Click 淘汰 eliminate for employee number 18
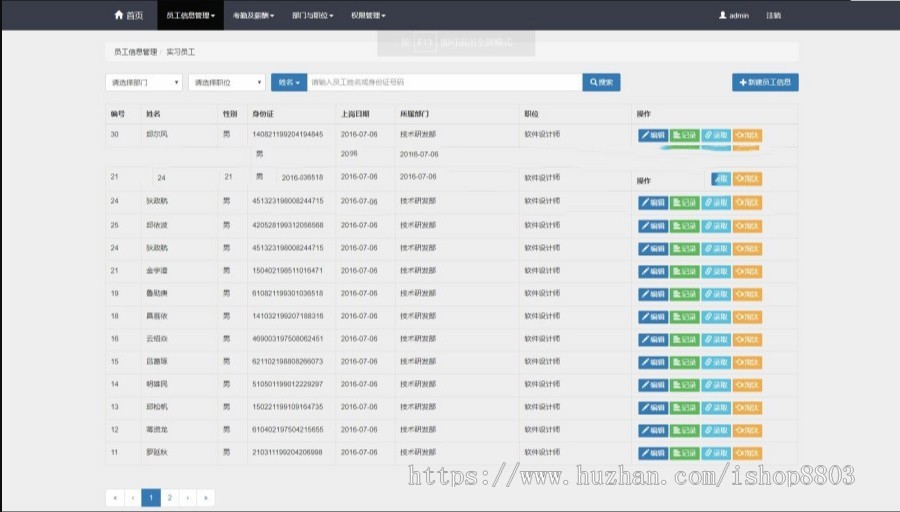 (x=747, y=317)
